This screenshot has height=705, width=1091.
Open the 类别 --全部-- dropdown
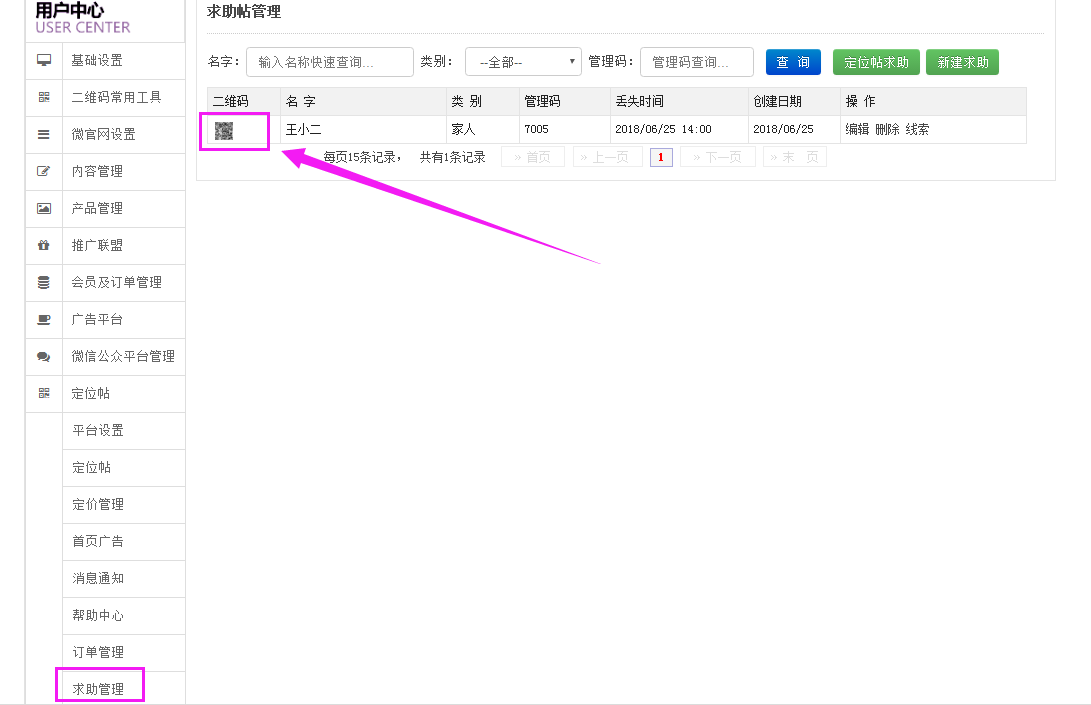[x=523, y=62]
